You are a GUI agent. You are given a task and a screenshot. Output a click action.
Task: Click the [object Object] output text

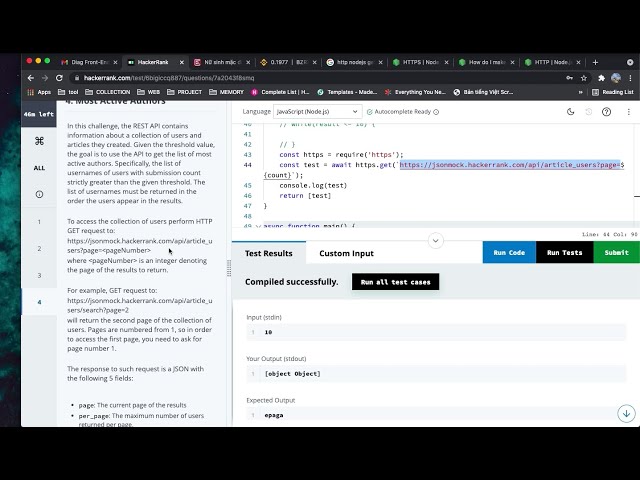click(x=292, y=373)
